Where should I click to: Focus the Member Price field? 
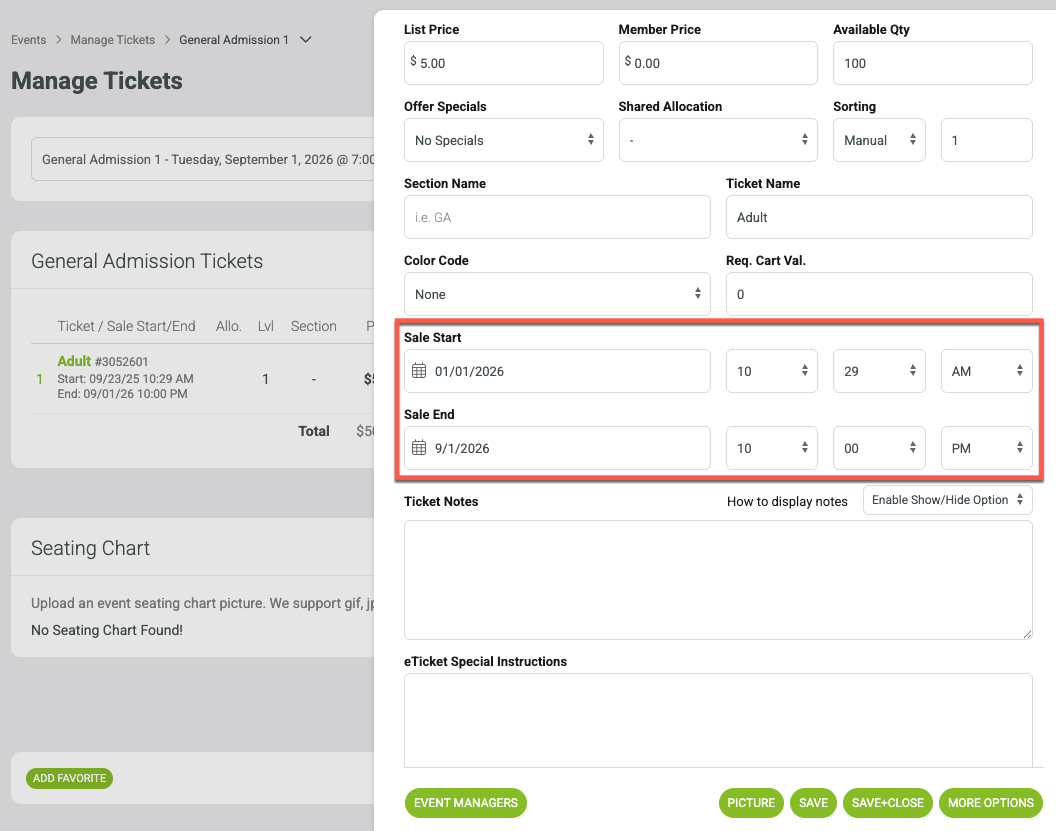pyautogui.click(x=718, y=63)
